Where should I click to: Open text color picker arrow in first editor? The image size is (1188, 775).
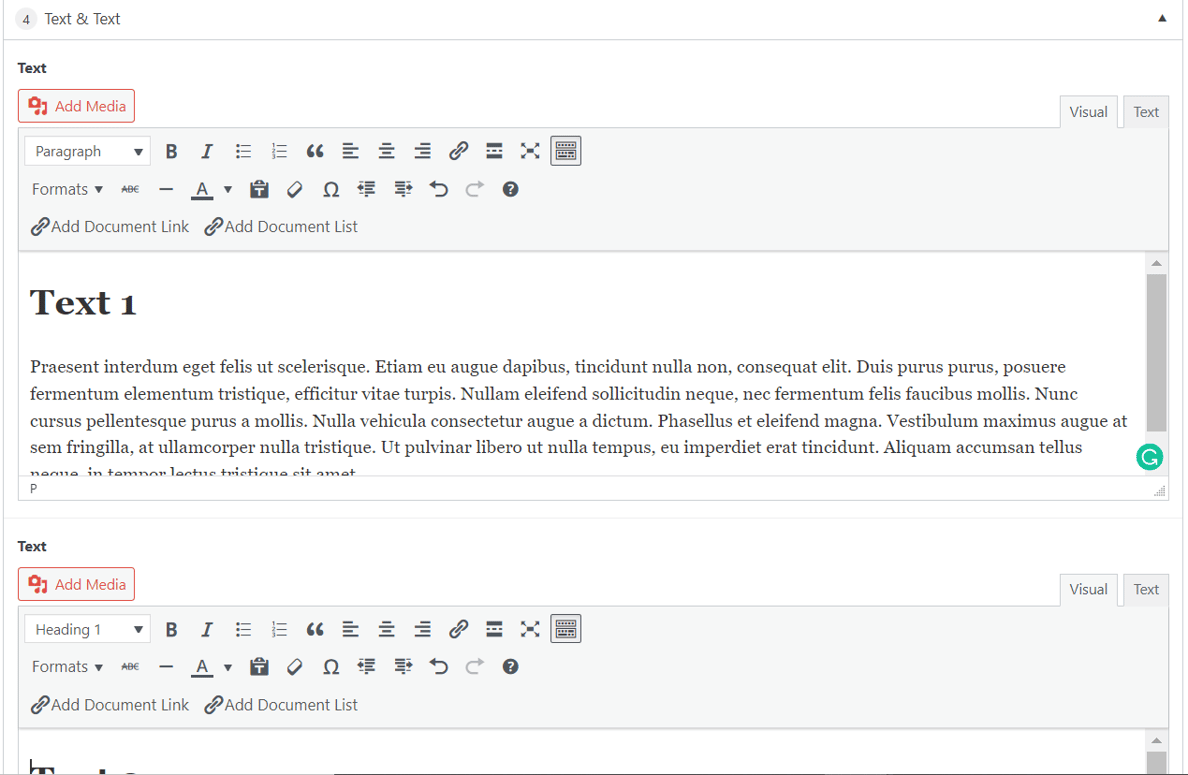coord(227,189)
